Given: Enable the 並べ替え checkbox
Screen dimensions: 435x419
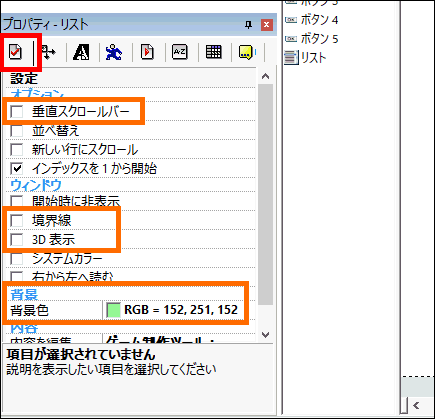Looking at the screenshot, I should pyautogui.click(x=17, y=131).
